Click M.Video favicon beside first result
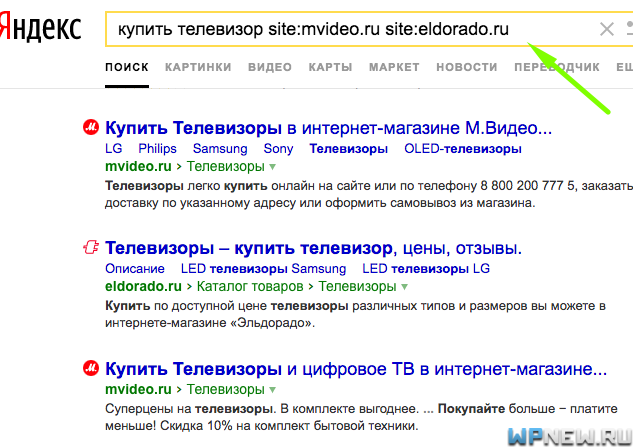 91,128
